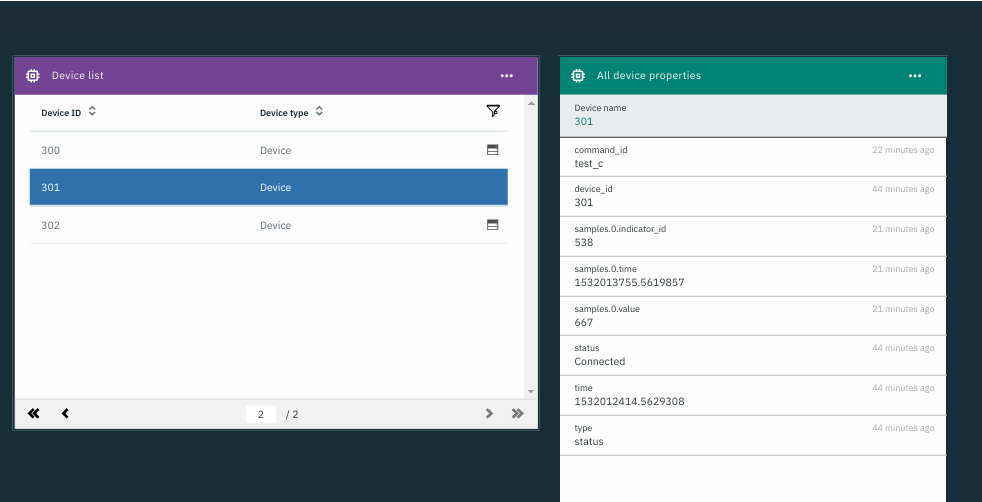Click the device_id property row
982x502 pixels.
pyautogui.click(x=753, y=197)
